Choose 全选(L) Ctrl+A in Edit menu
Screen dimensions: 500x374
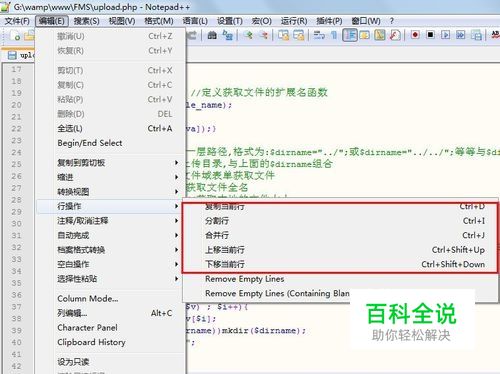111,128
